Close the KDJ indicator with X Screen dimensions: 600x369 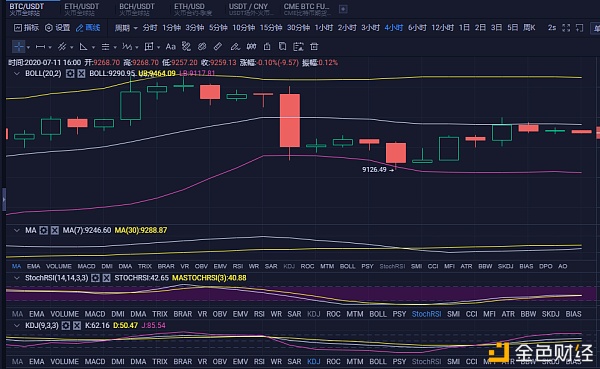77,325
